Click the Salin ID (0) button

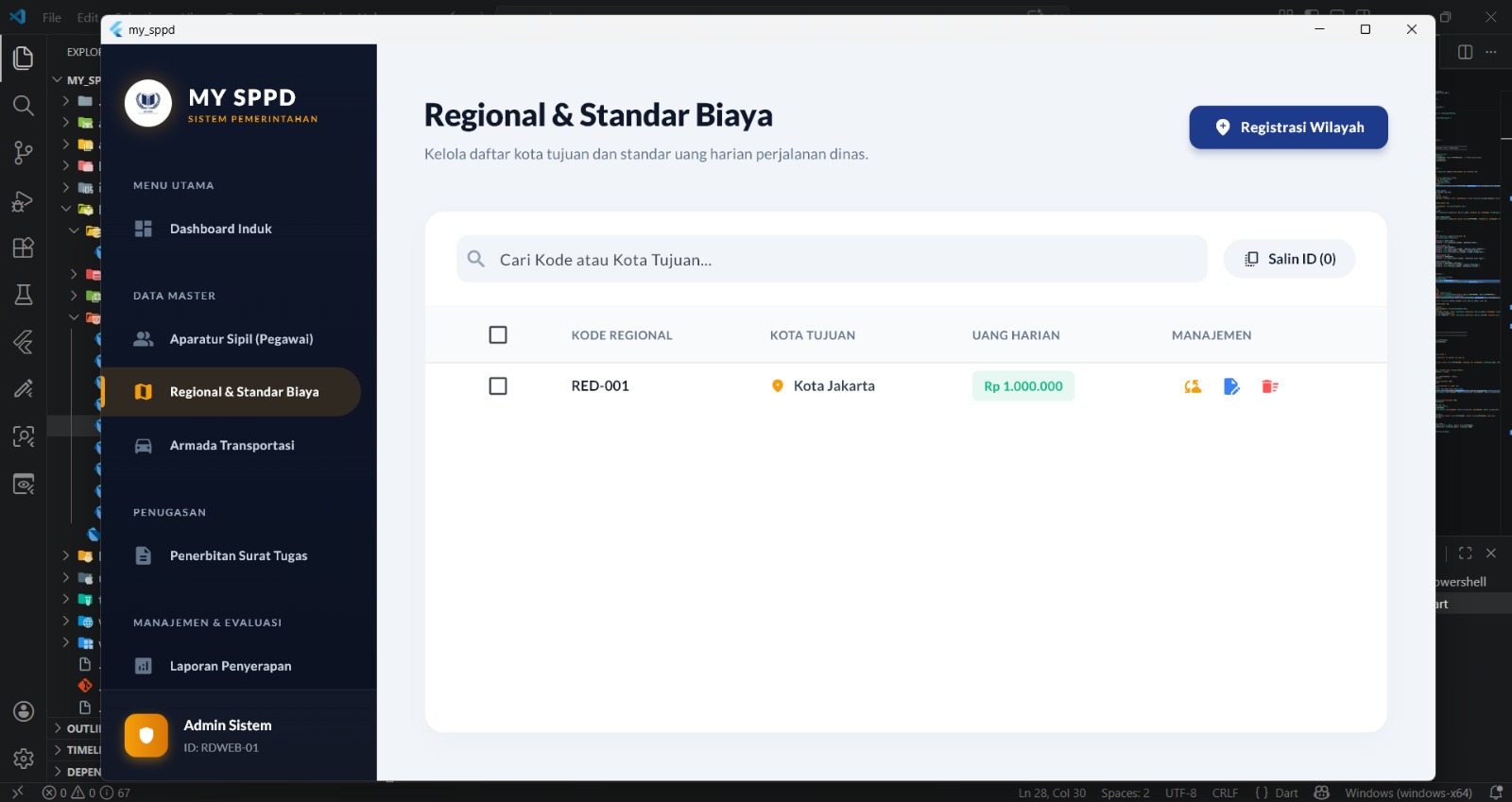(x=1289, y=259)
